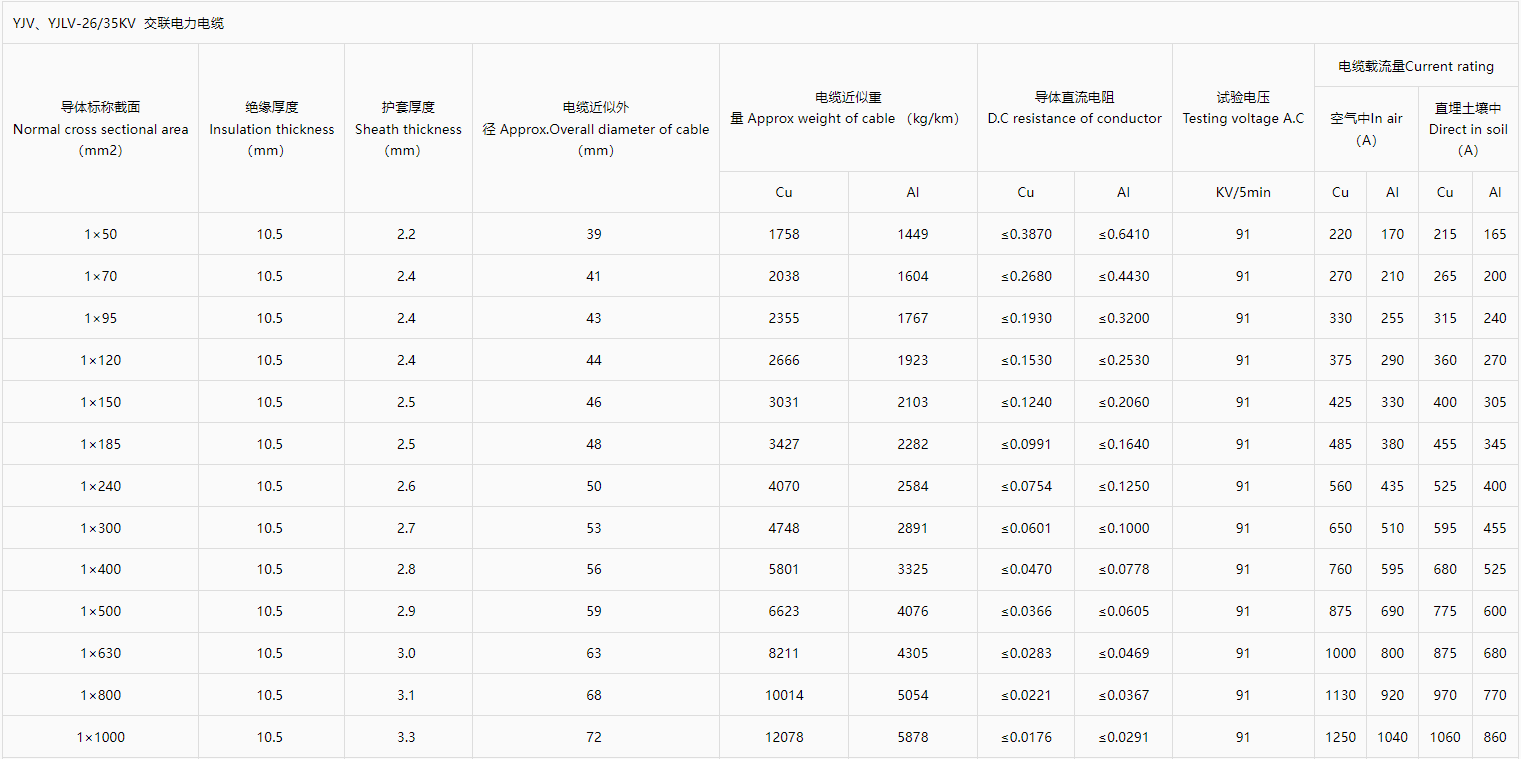Viewport: 1521px width, 759px height.
Task: Click the 直埋土壤中 Direct in soil subheader
Action: 1468,129
